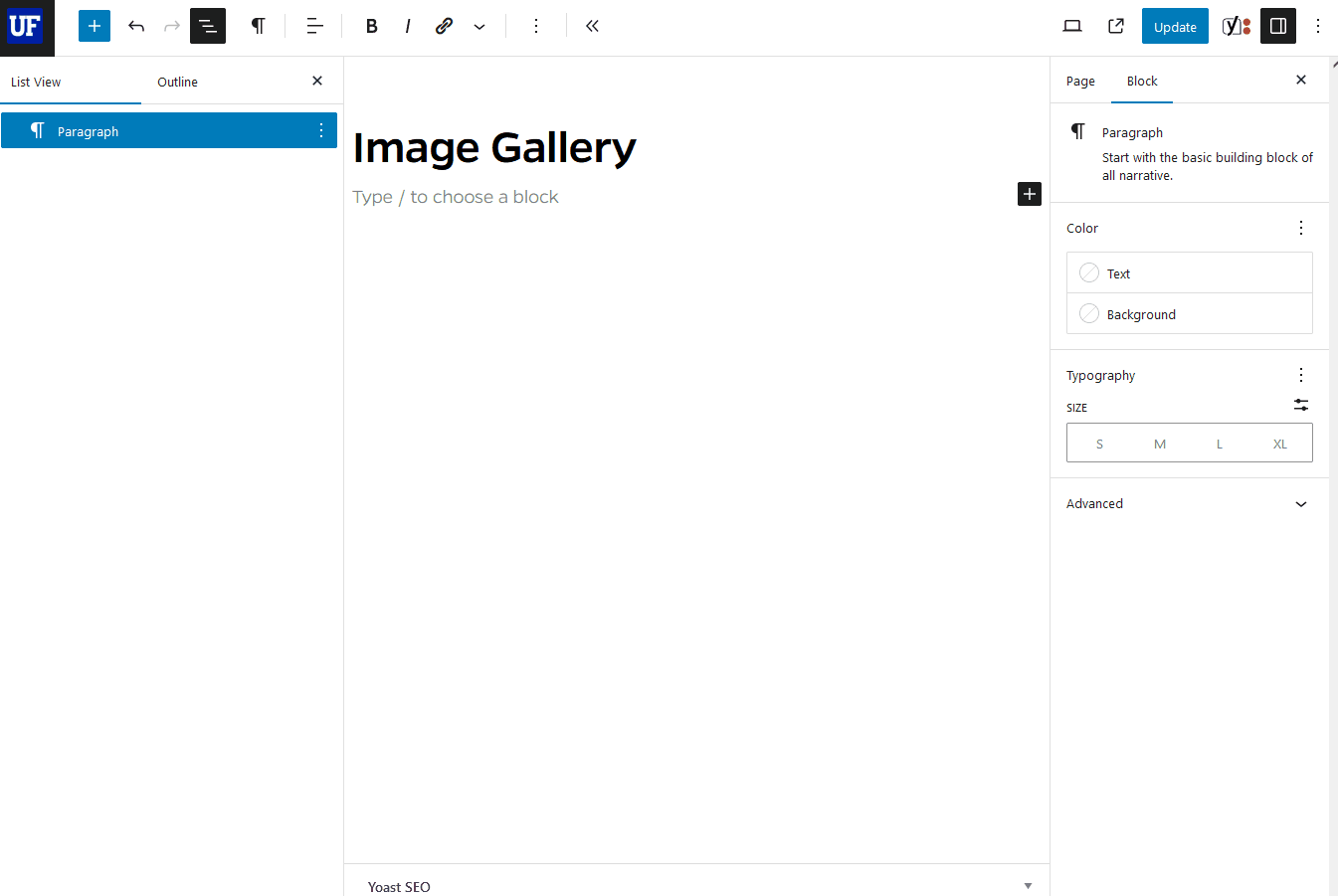Collapse the editor toolbar with the double-chevron
1338x896 pixels.
tap(592, 26)
